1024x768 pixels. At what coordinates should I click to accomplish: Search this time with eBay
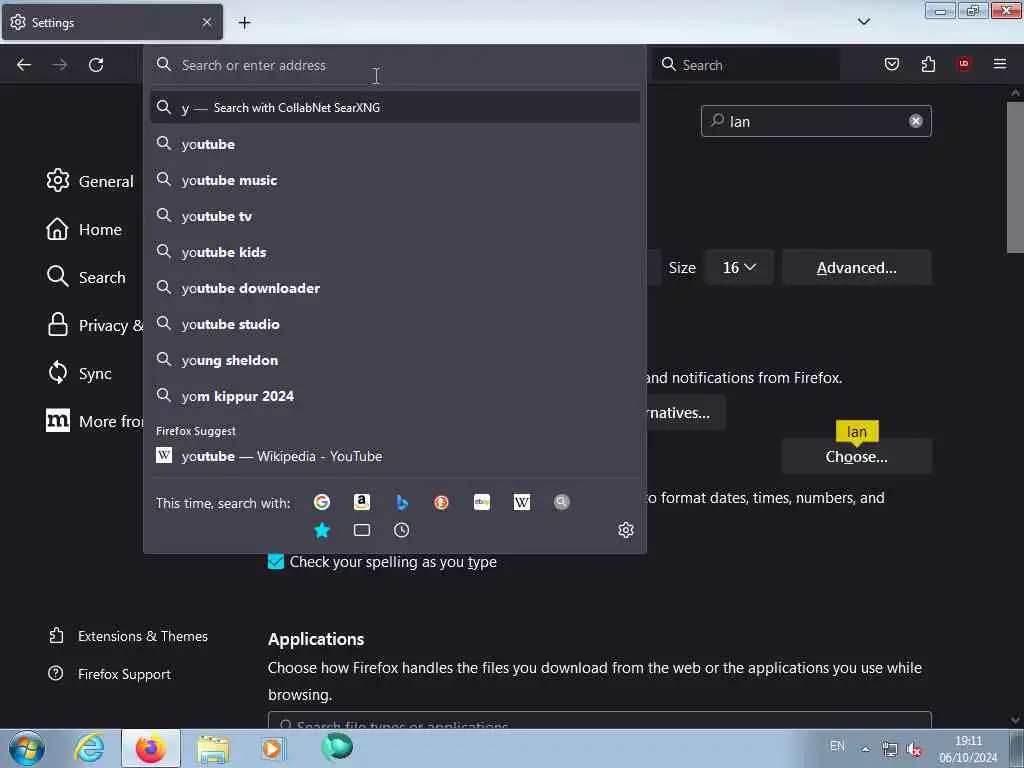click(x=481, y=502)
